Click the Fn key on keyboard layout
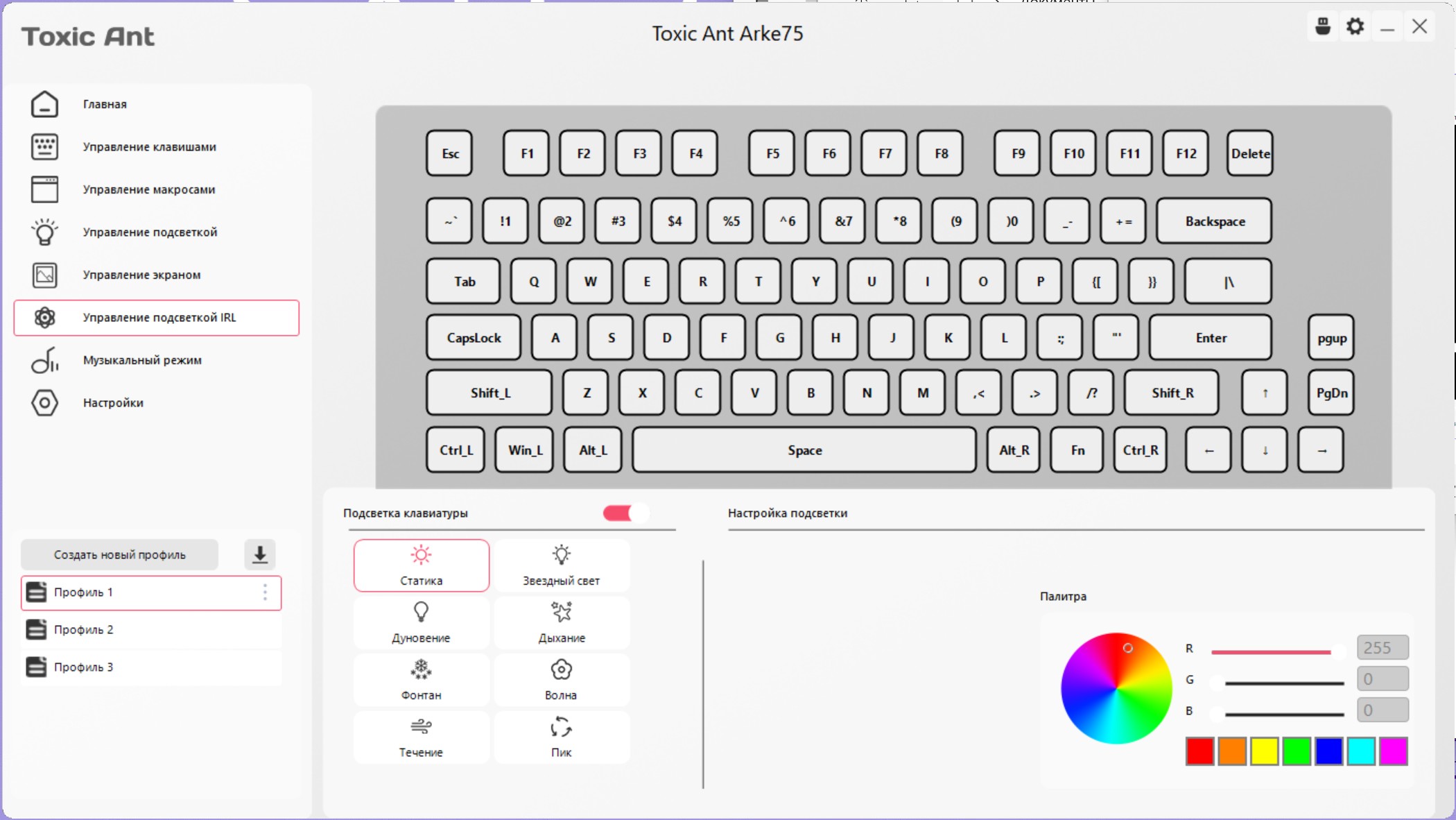Screen dimensions: 1456x820 point(1077,450)
